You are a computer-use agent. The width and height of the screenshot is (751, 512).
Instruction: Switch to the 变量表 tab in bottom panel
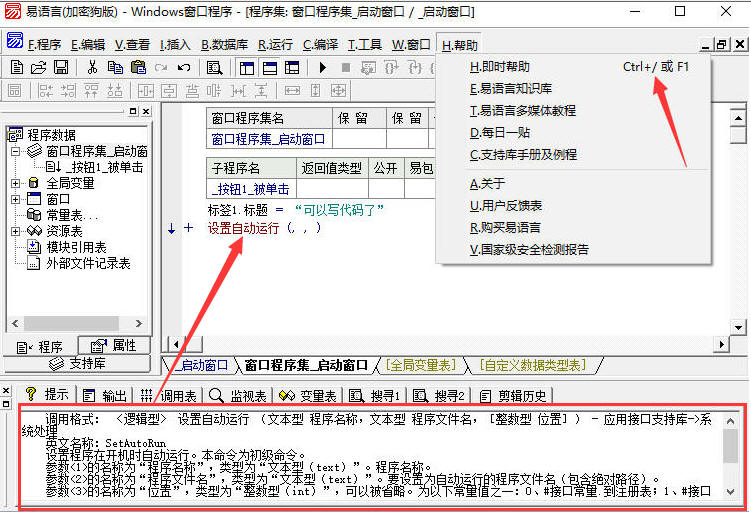307,396
